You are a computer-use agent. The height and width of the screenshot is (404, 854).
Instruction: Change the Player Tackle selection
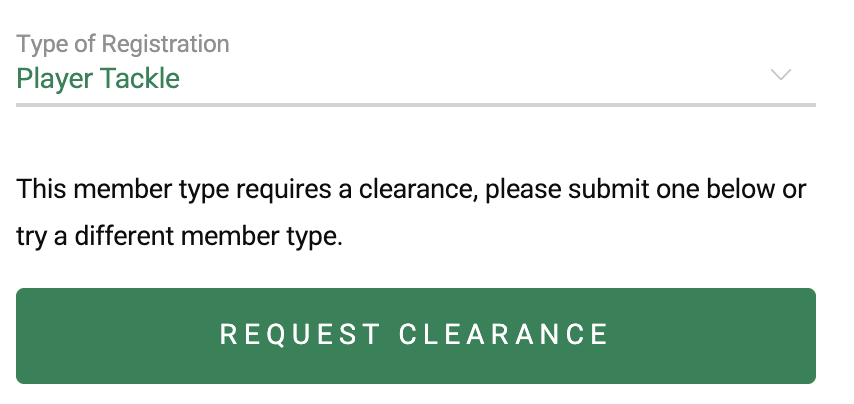416,78
